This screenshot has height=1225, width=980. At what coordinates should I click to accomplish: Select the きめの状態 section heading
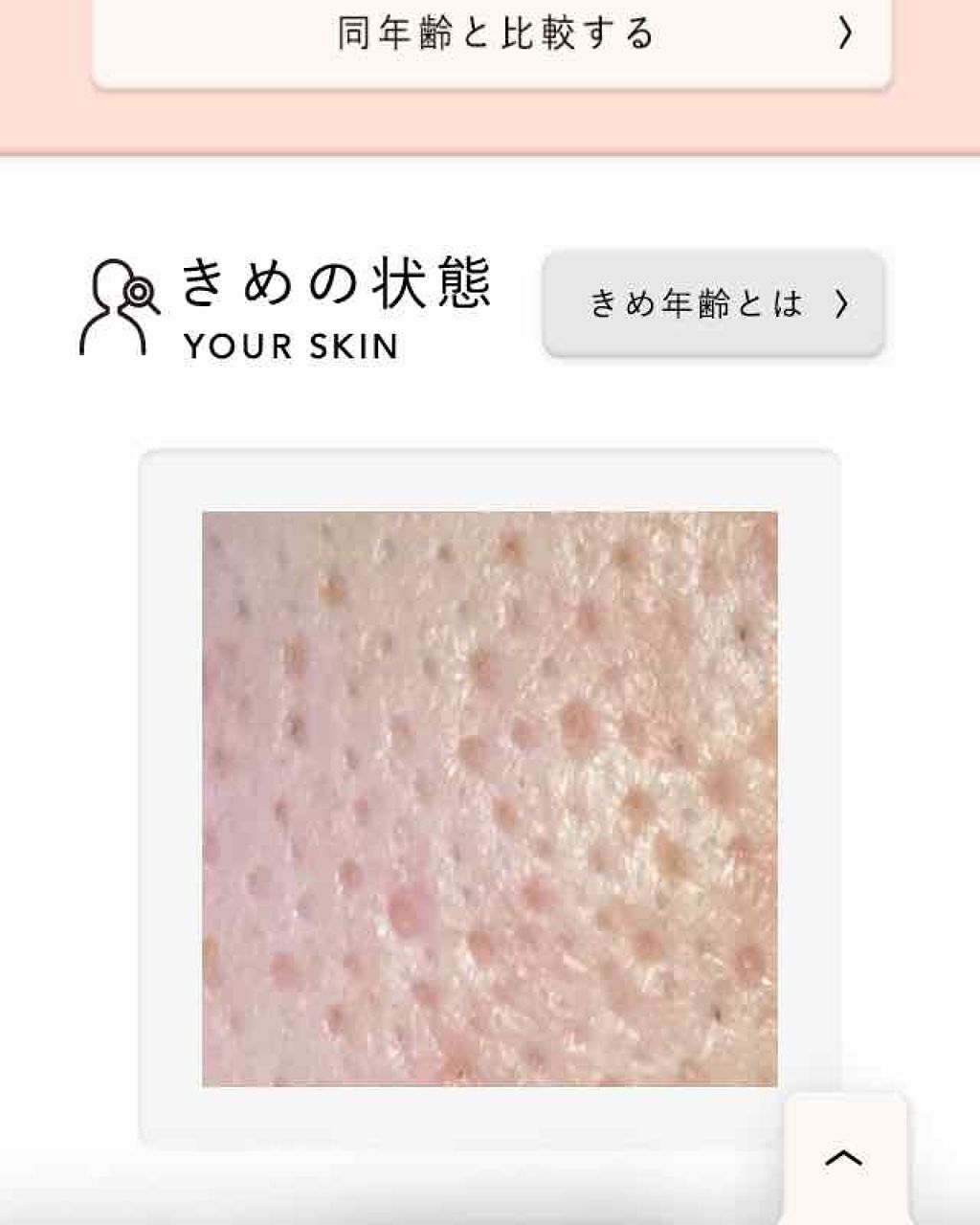pyautogui.click(x=336, y=283)
